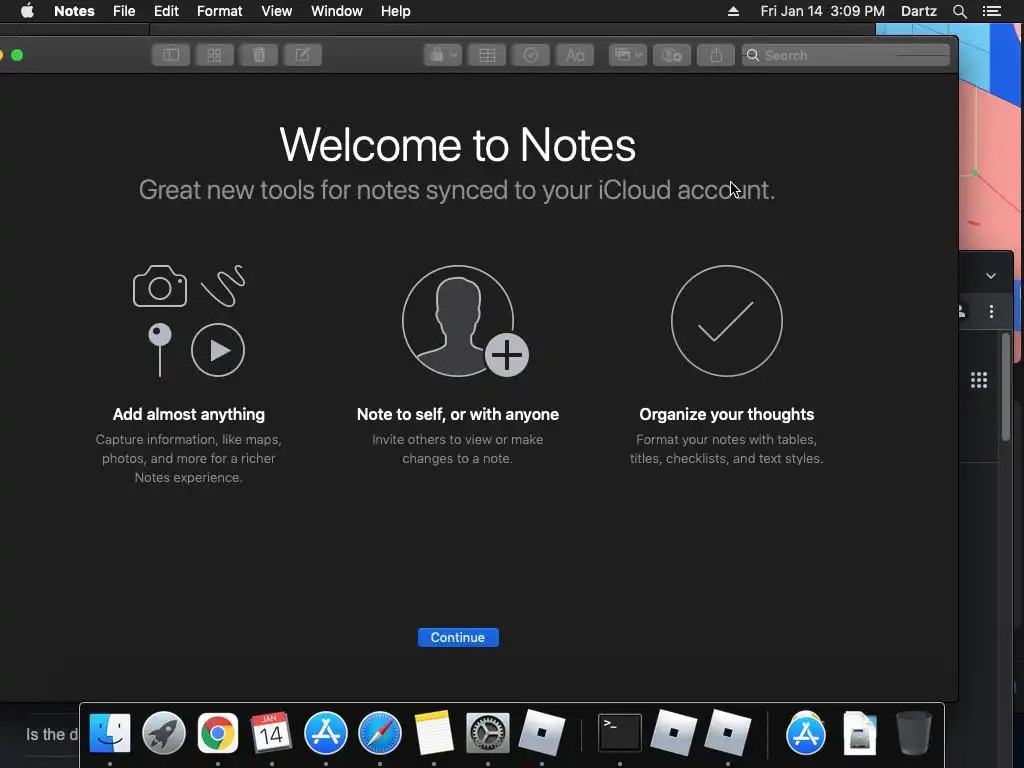The height and width of the screenshot is (768, 1024).
Task: Open Roblox icon right of Terminal
Action: (674, 733)
